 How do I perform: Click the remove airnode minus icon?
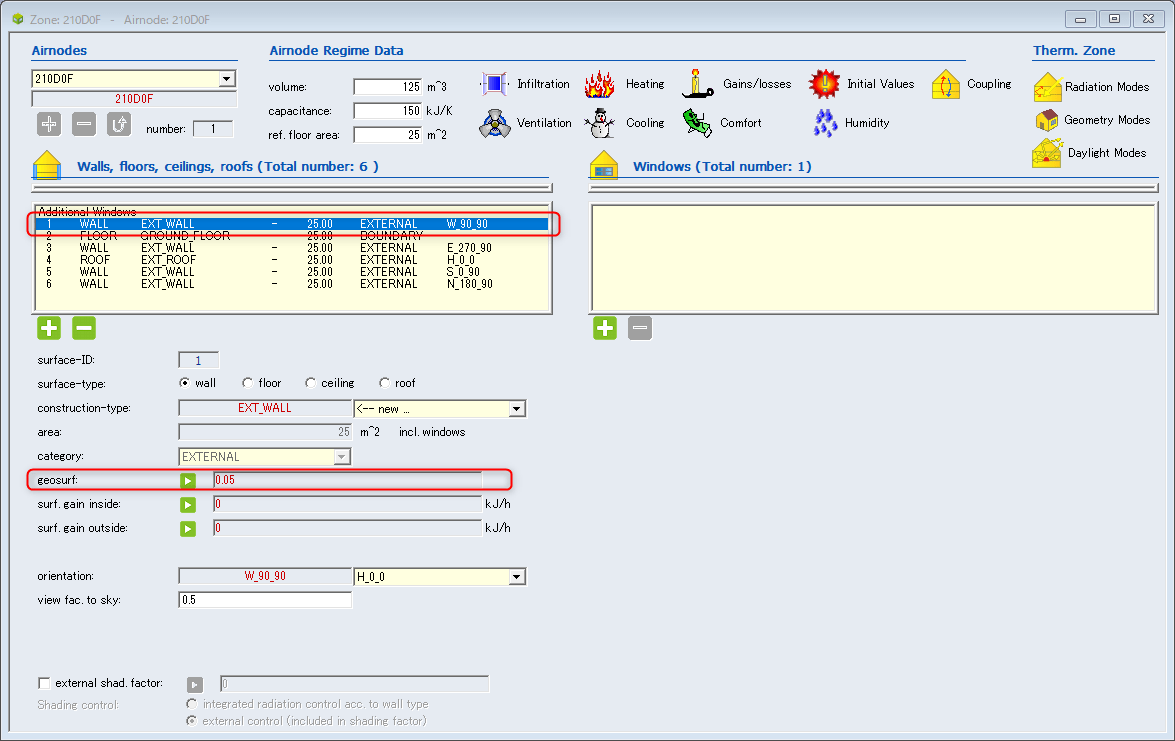click(x=84, y=124)
